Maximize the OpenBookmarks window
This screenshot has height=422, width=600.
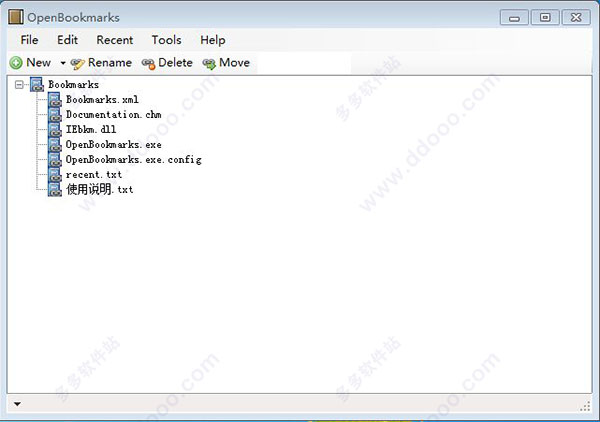pyautogui.click(x=545, y=18)
